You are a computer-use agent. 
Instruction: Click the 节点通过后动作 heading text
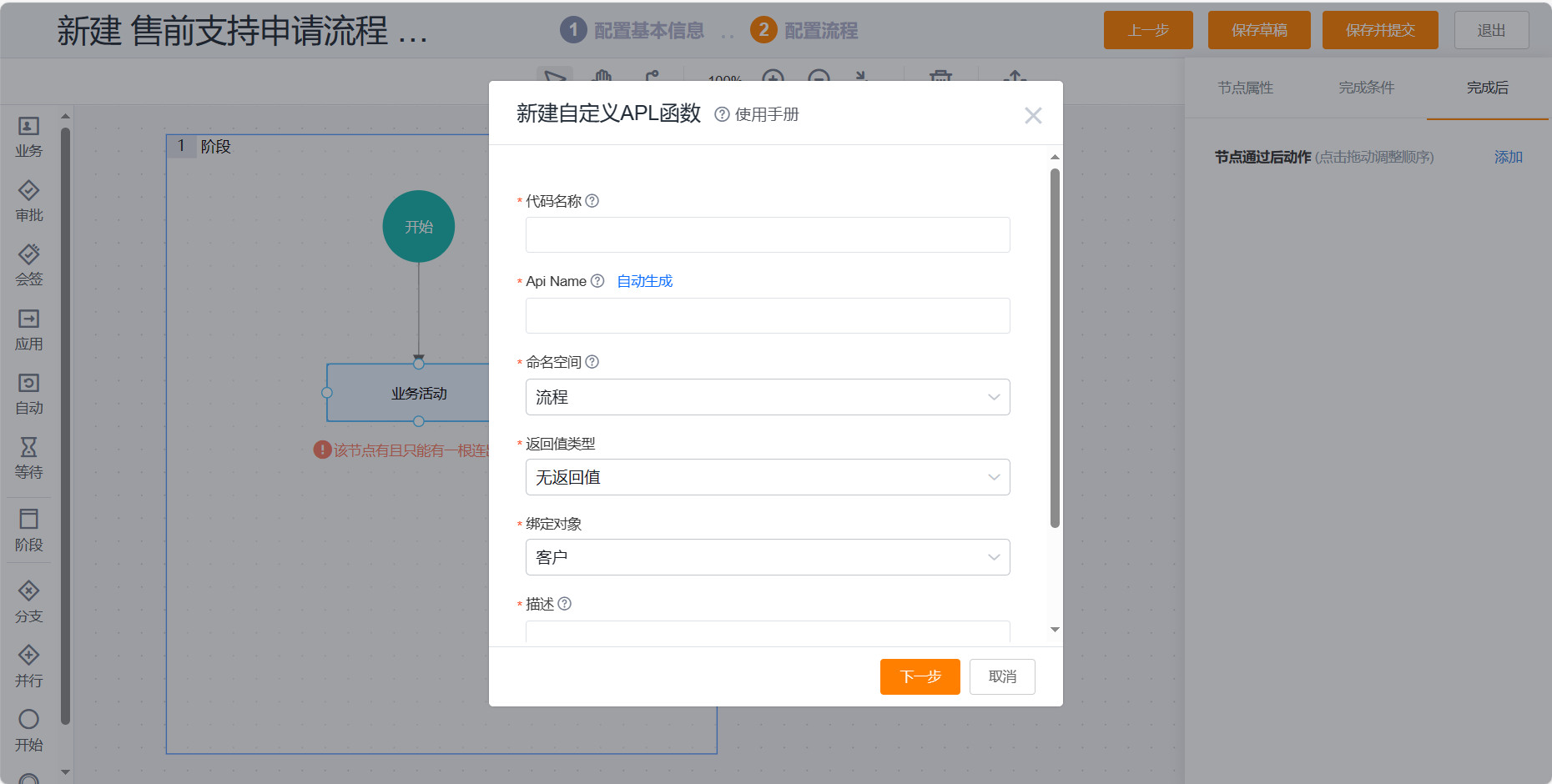pos(1262,157)
